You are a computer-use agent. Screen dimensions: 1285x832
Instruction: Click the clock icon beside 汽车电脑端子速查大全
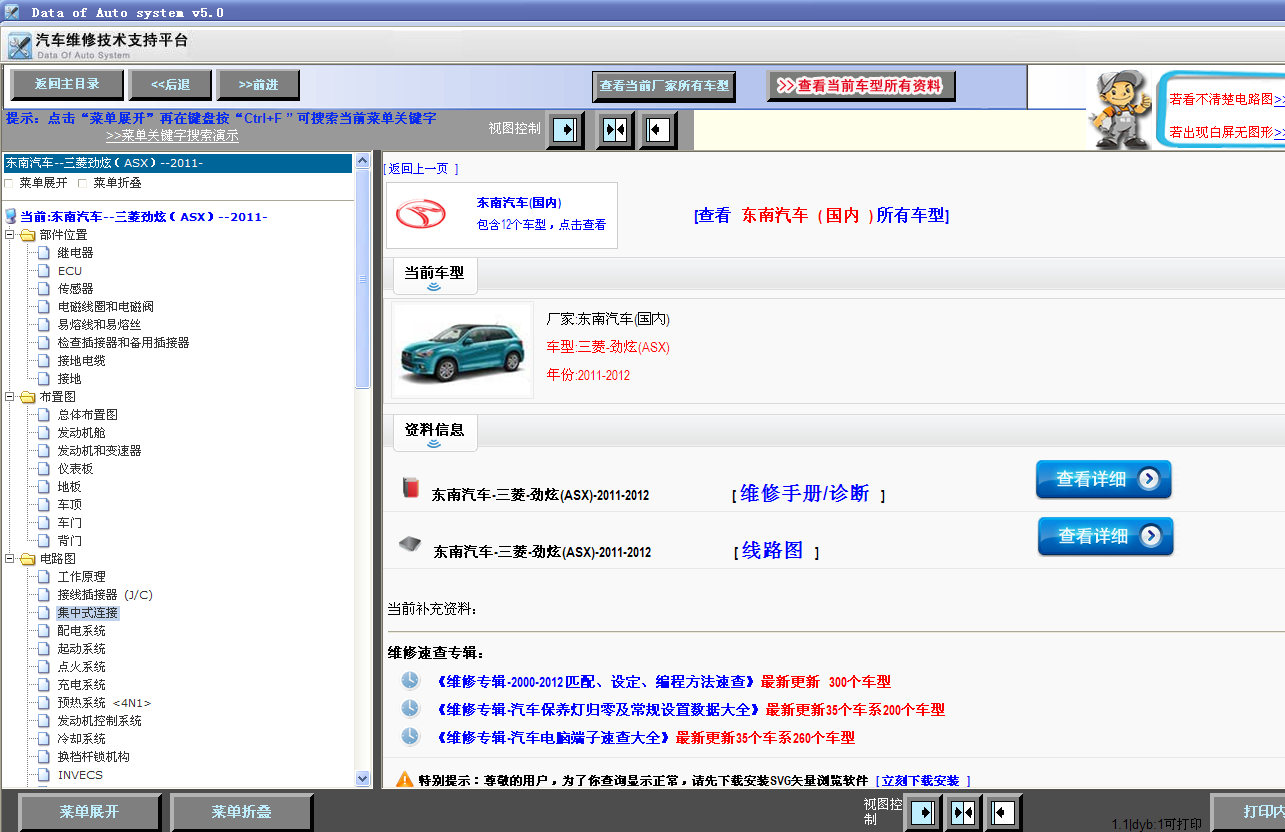[410, 736]
